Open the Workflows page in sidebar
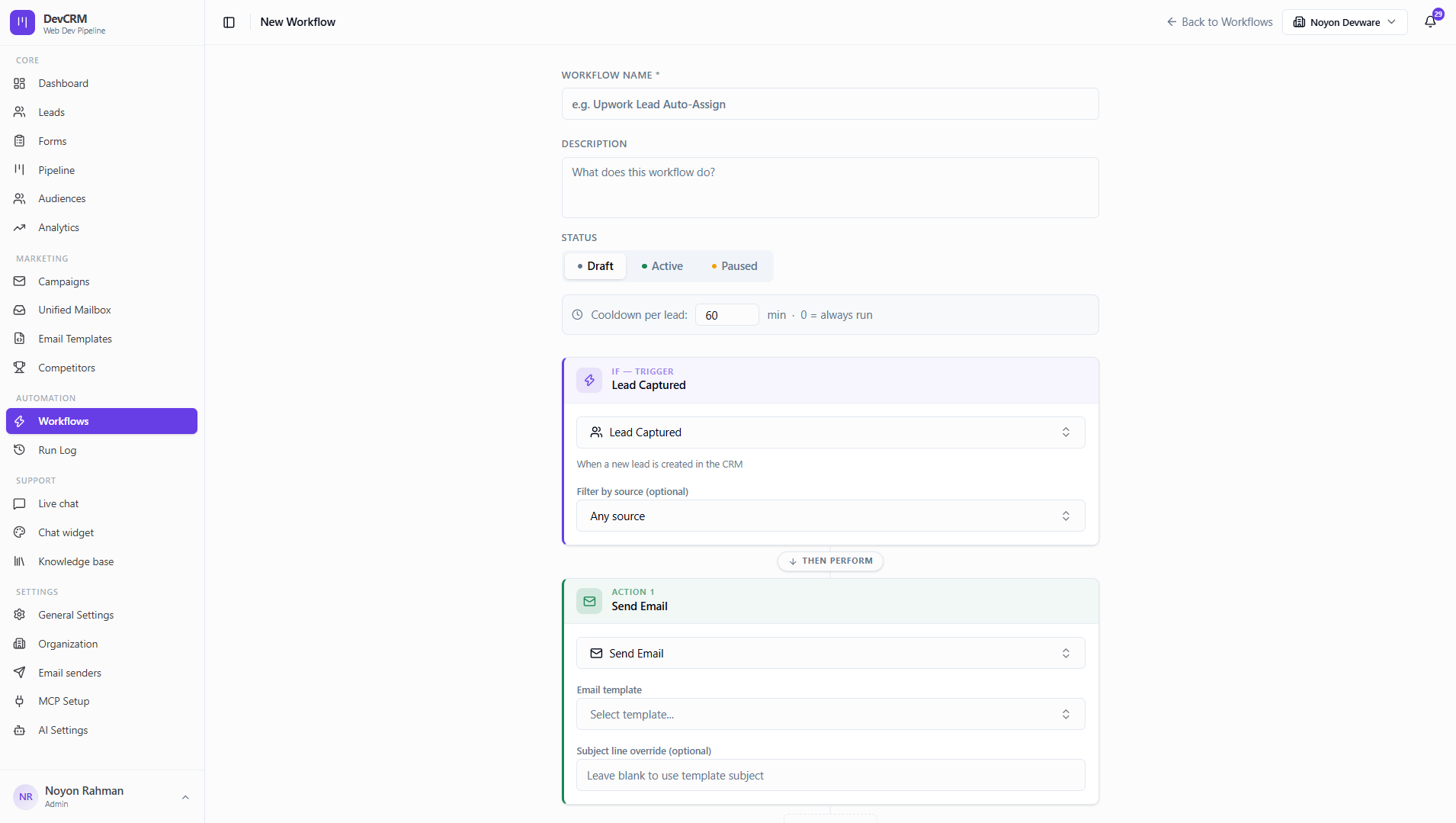This screenshot has width=1456, height=823. (x=102, y=421)
